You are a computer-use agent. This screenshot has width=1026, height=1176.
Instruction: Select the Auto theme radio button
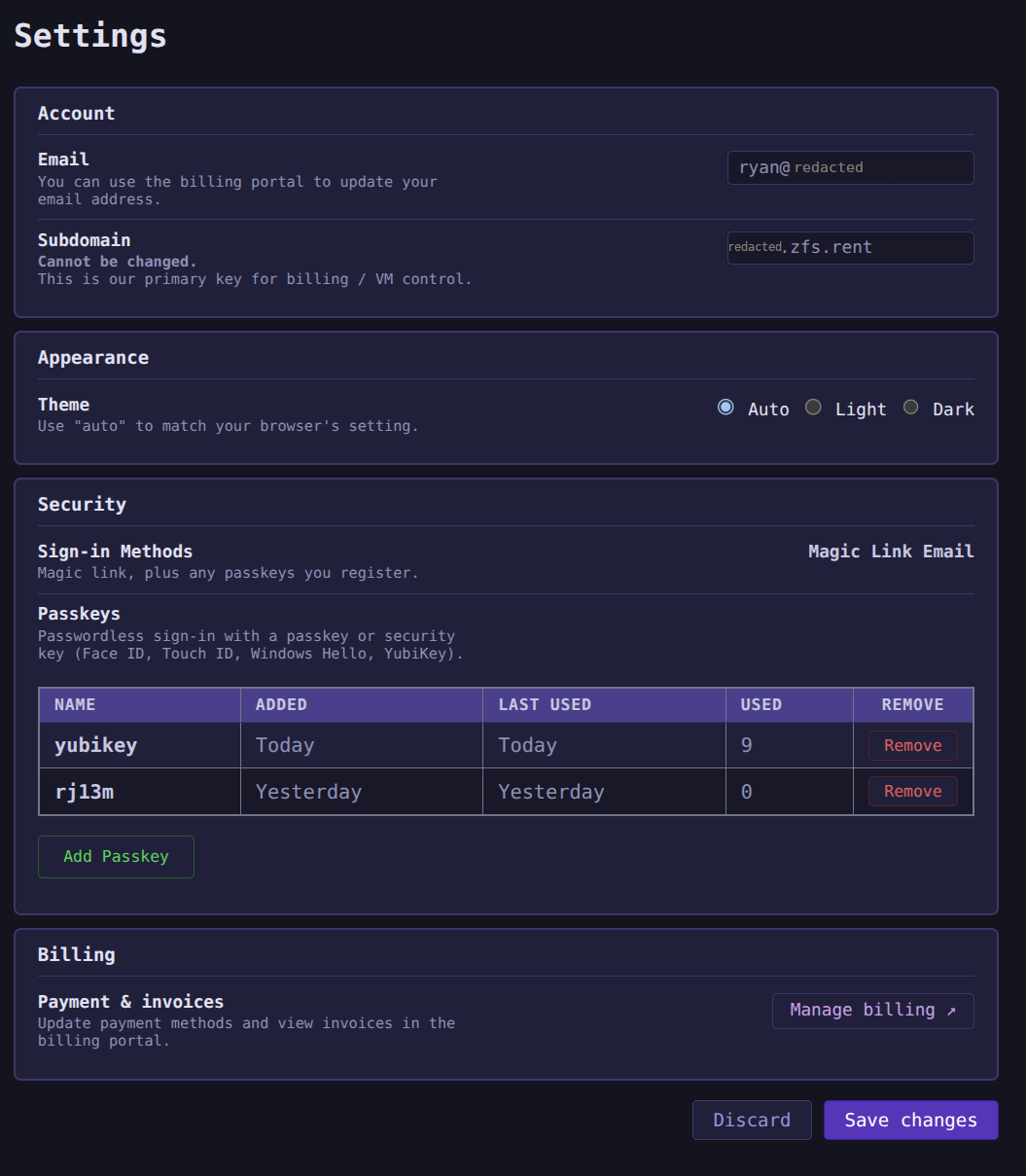[725, 408]
